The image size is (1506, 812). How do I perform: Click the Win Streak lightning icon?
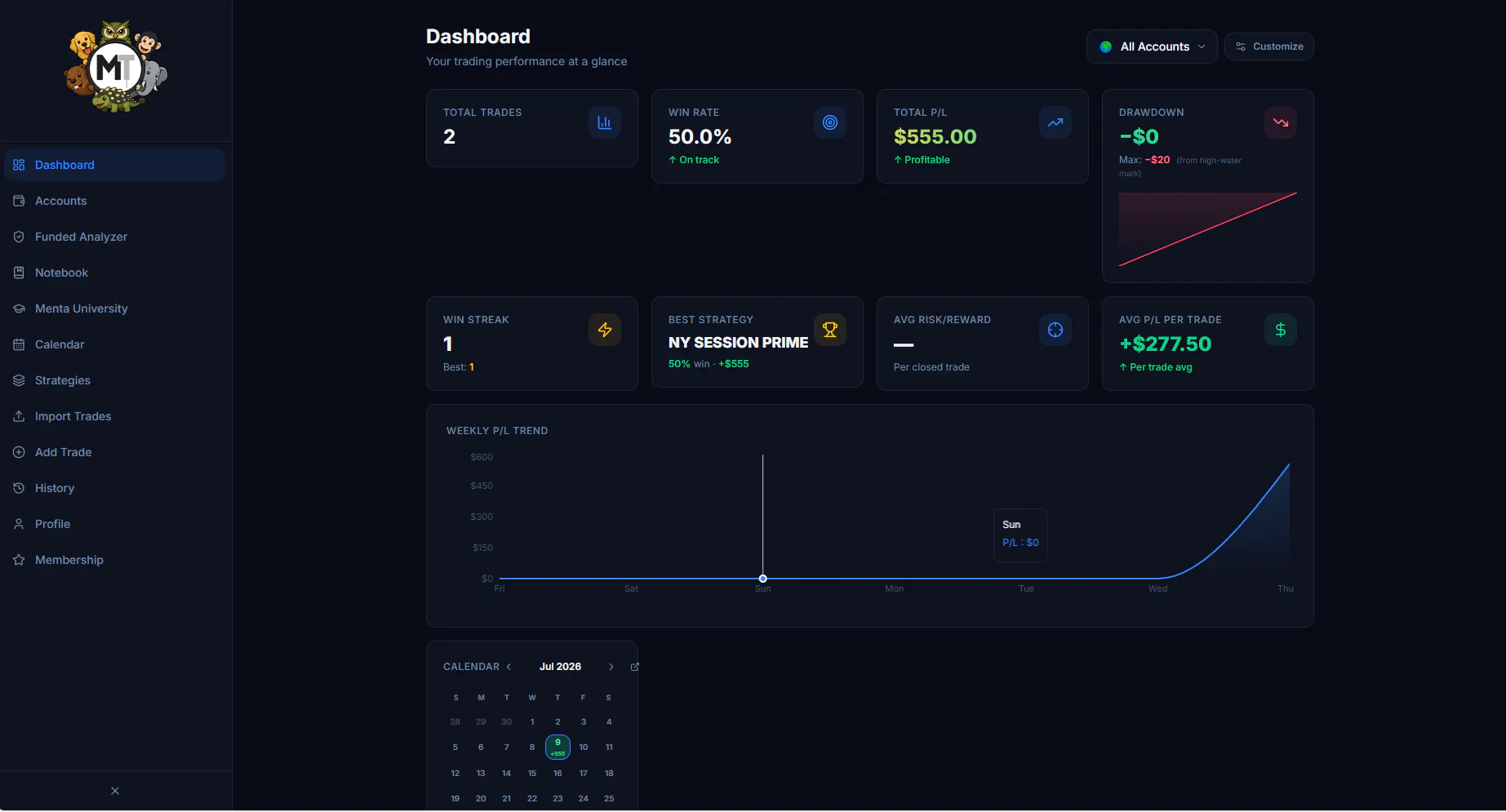pyautogui.click(x=605, y=330)
